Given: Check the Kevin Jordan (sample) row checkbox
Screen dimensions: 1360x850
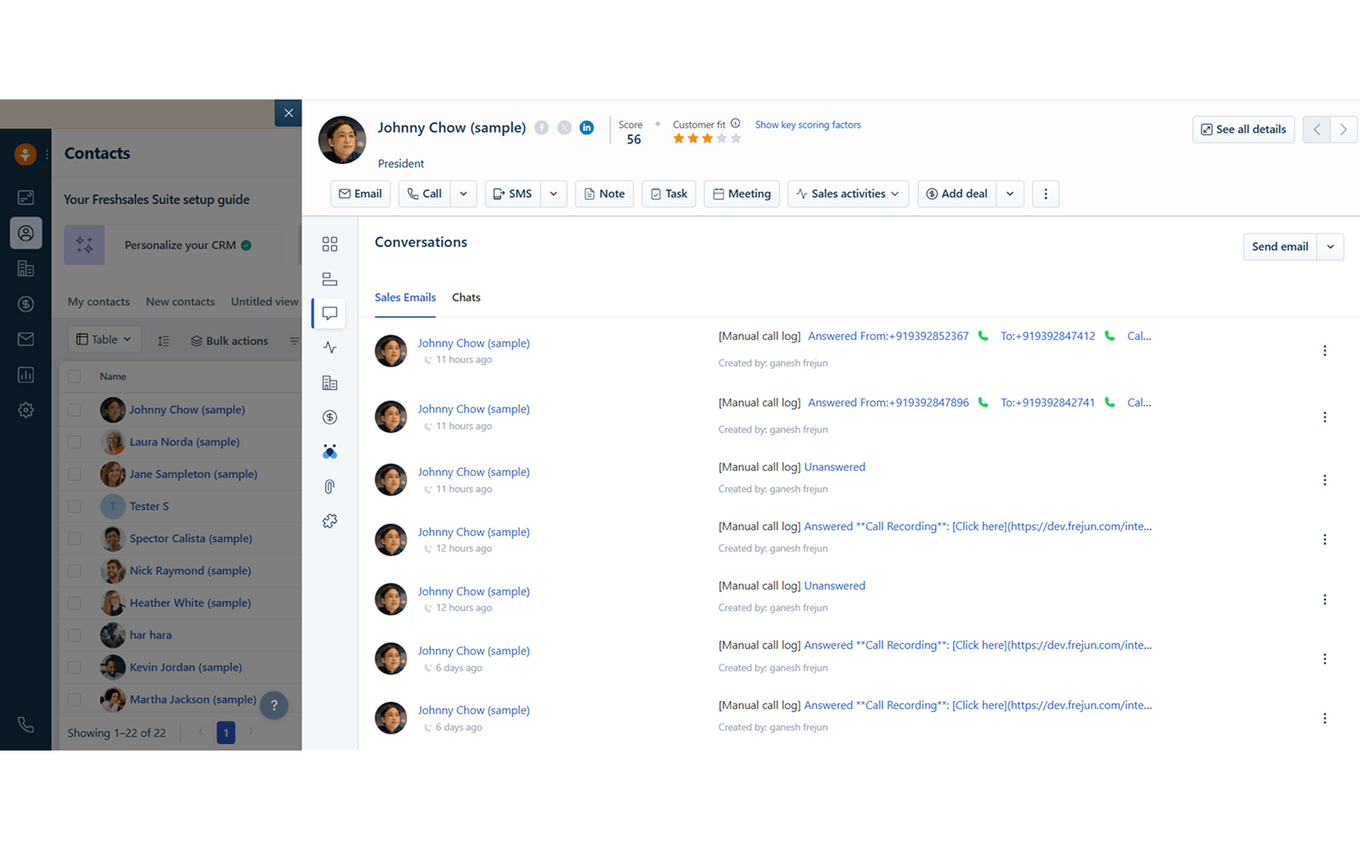Looking at the screenshot, I should tap(75, 667).
